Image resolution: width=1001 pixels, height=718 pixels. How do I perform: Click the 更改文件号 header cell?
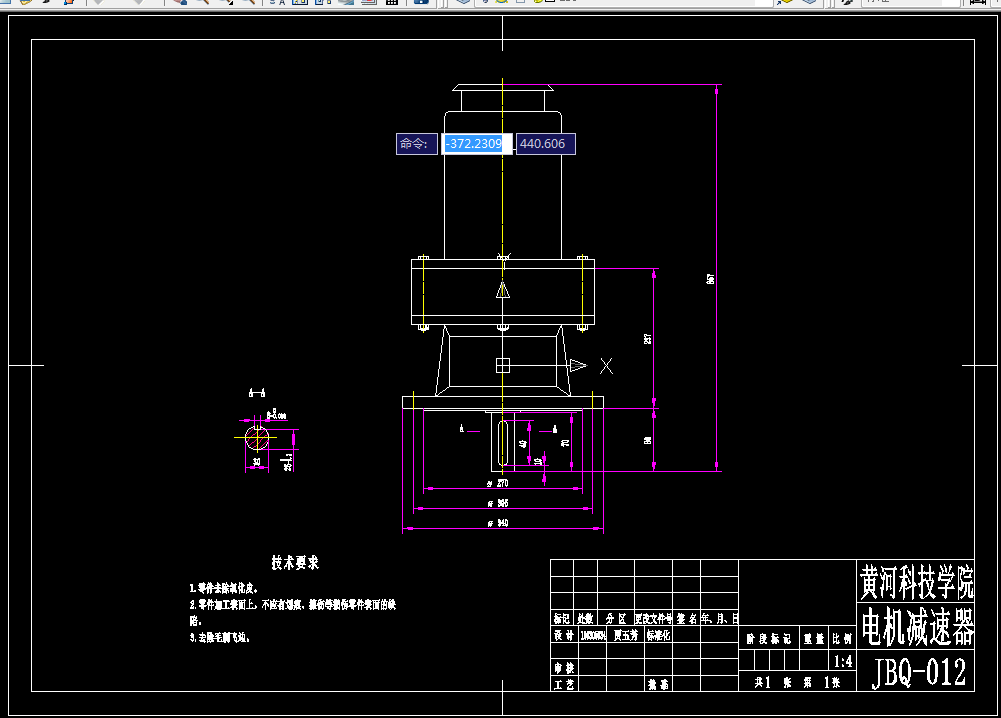pyautogui.click(x=653, y=618)
